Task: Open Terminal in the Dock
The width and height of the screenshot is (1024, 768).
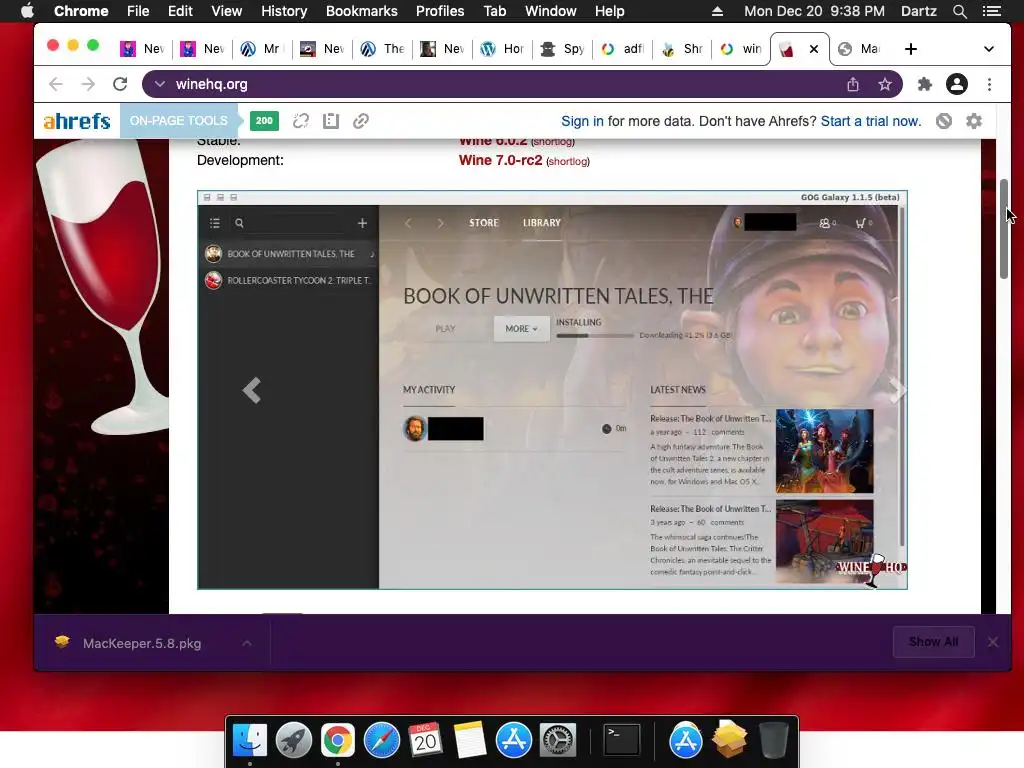Action: (x=622, y=741)
